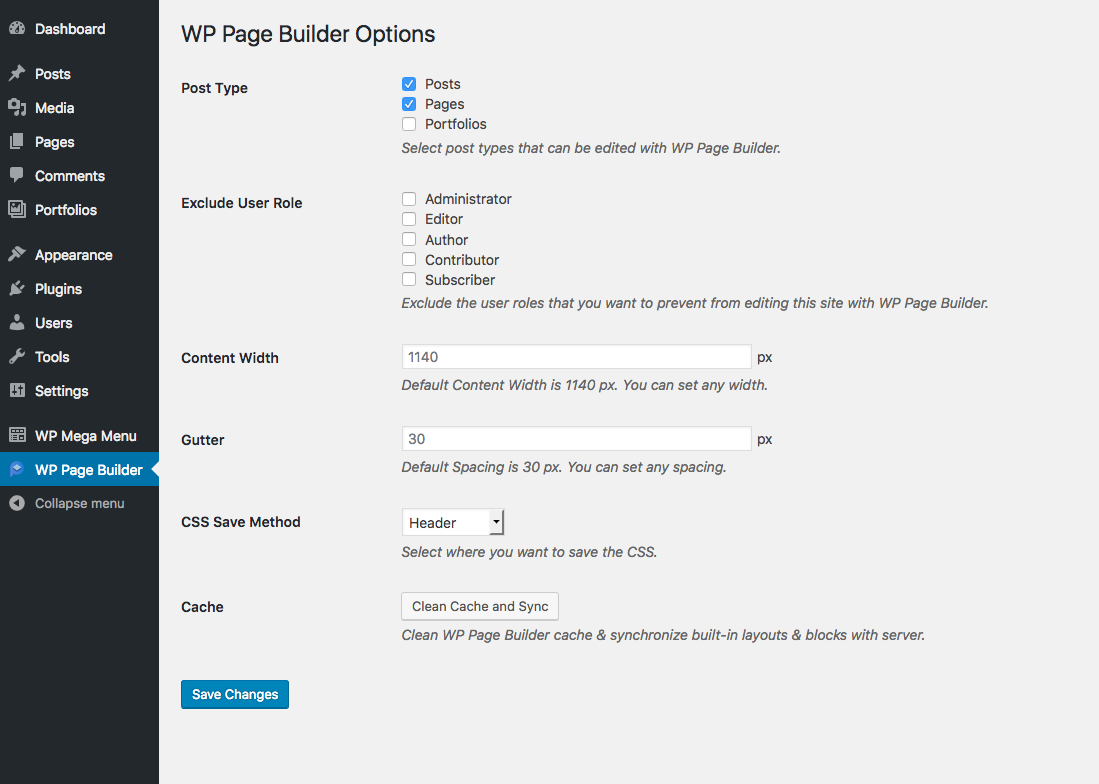Click the Appearance paintbrush icon

click(17, 255)
